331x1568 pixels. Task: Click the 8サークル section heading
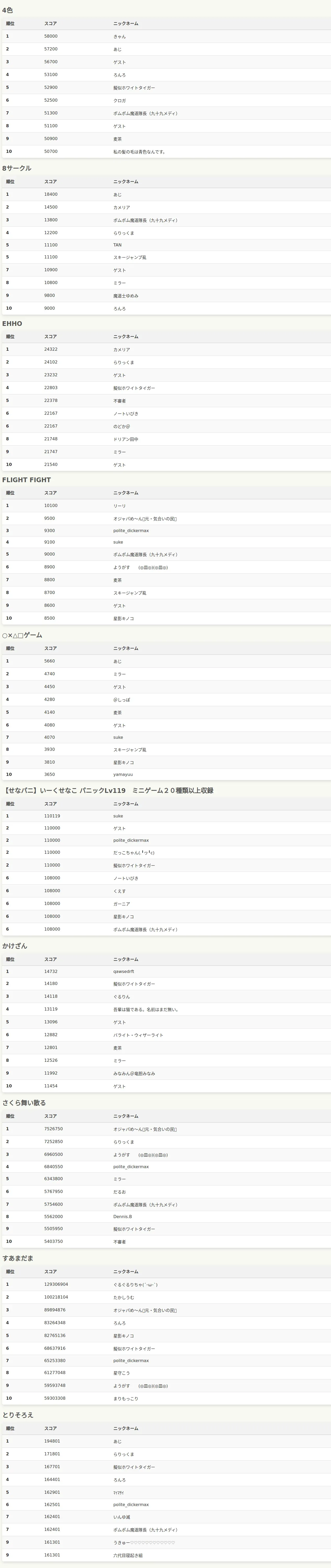(16, 168)
